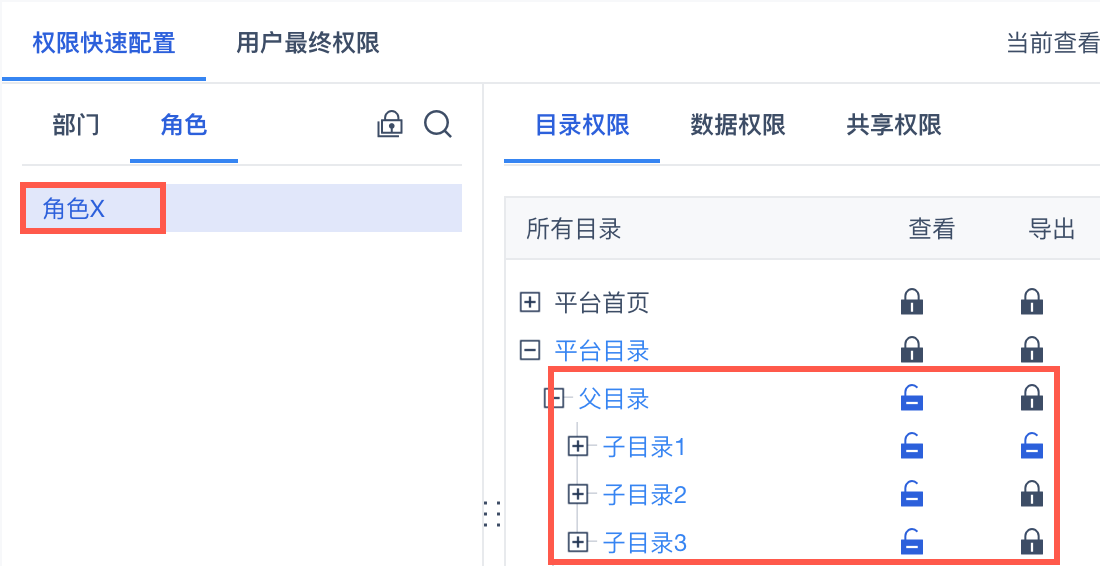Toggle 平台首页 export permission lock
Image resolution: width=1100 pixels, height=566 pixels.
point(1032,301)
